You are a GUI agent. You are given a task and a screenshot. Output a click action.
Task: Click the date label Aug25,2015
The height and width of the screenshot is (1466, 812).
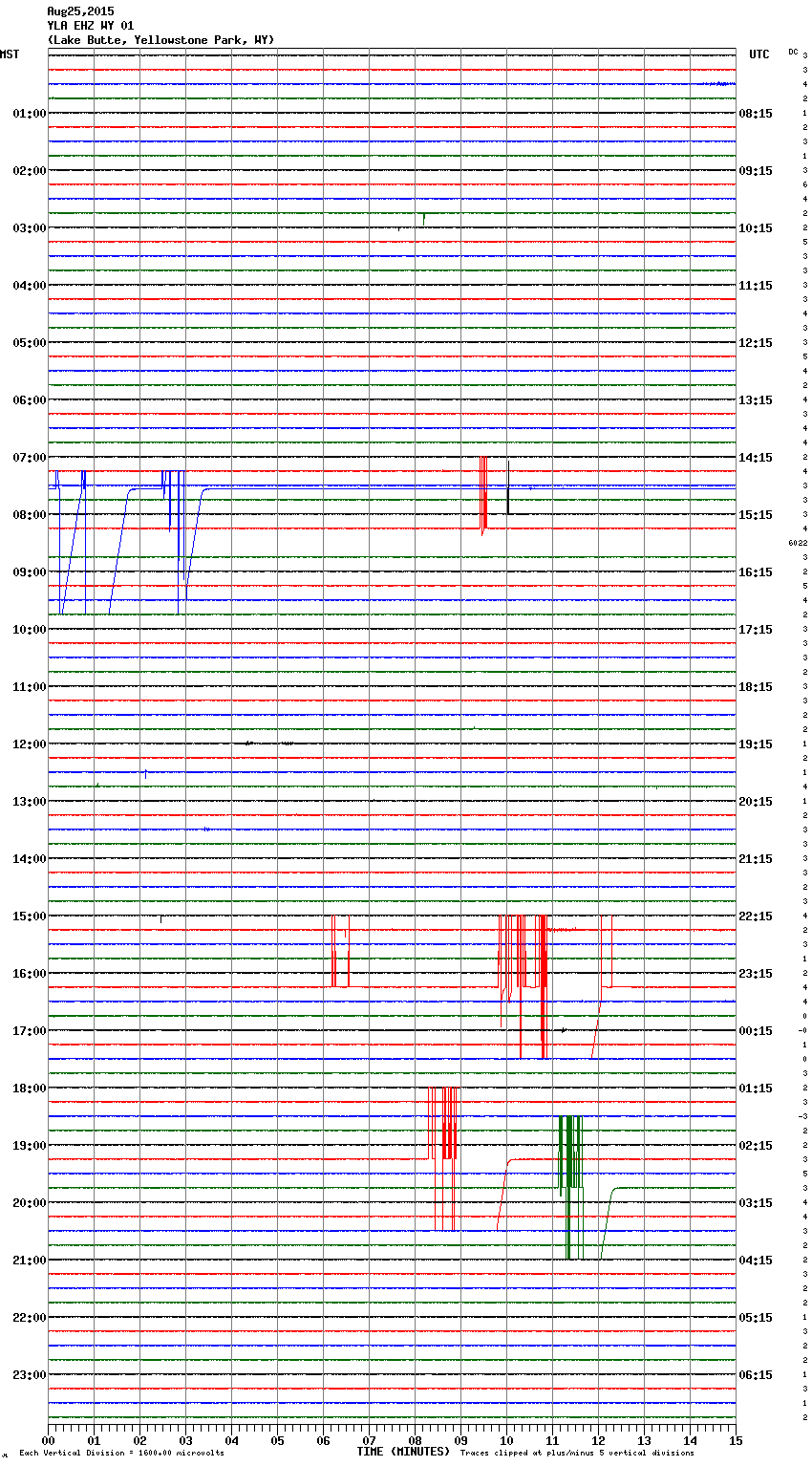click(x=80, y=11)
